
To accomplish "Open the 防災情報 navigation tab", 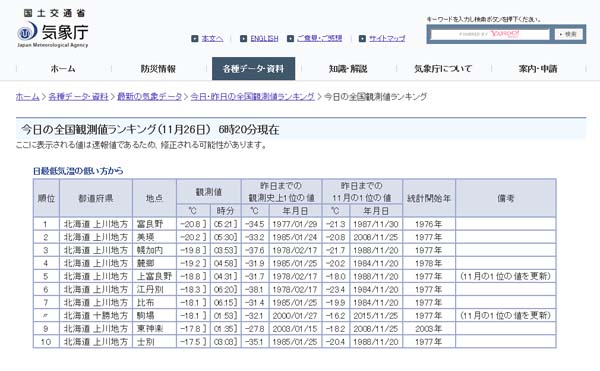I will pos(158,69).
